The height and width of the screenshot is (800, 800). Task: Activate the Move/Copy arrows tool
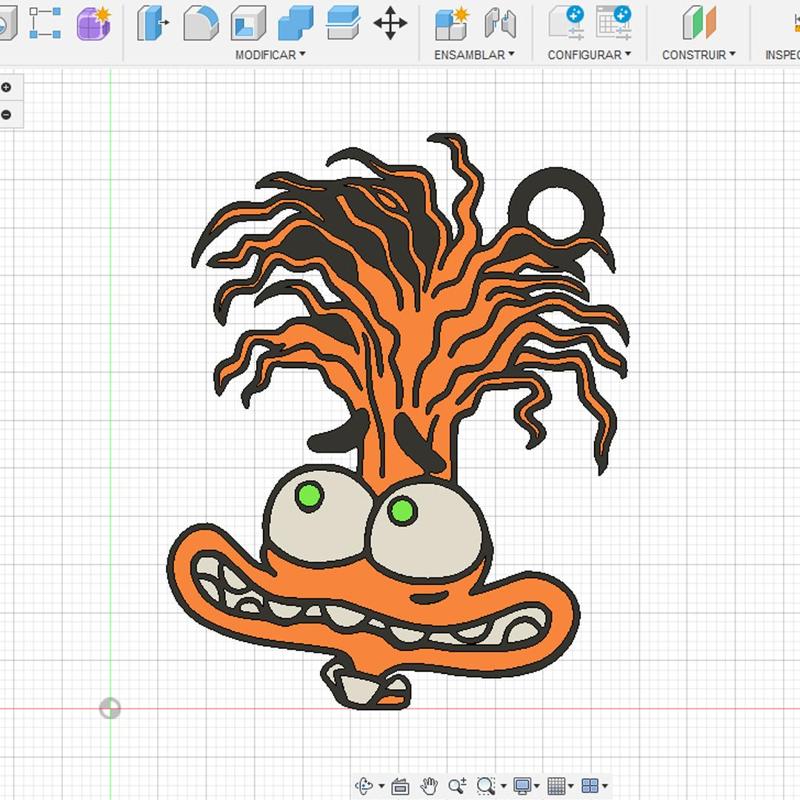click(390, 23)
